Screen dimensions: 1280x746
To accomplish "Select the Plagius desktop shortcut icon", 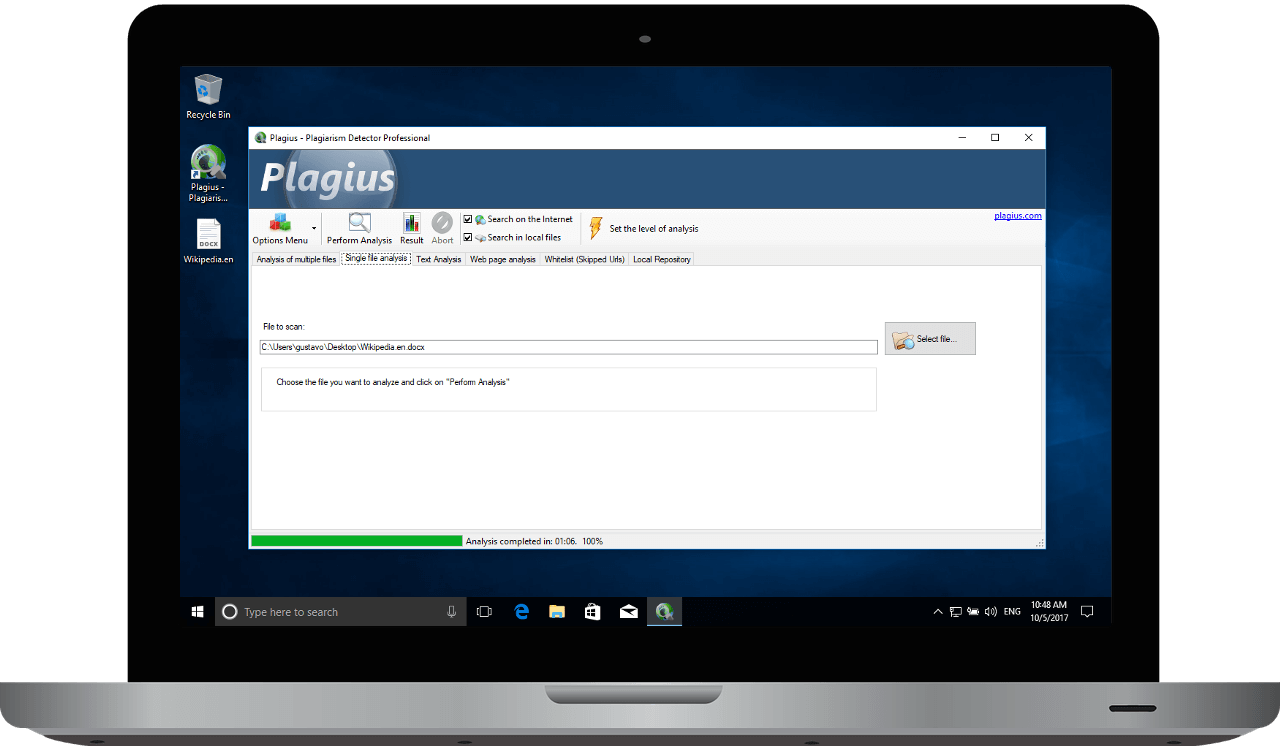I will (x=208, y=173).
